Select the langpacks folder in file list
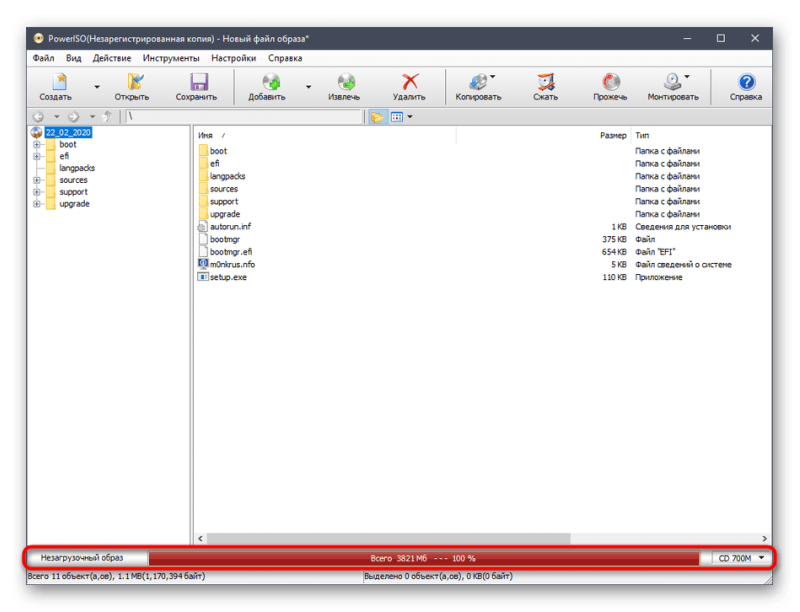The width and height of the screenshot is (800, 612). click(x=227, y=176)
